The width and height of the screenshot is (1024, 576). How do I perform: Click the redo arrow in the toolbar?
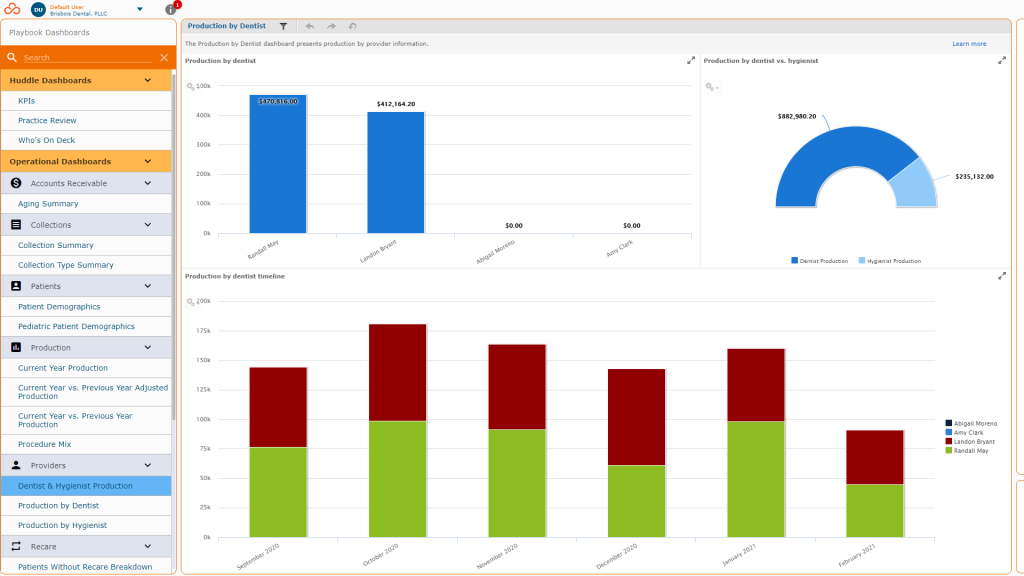(330, 26)
